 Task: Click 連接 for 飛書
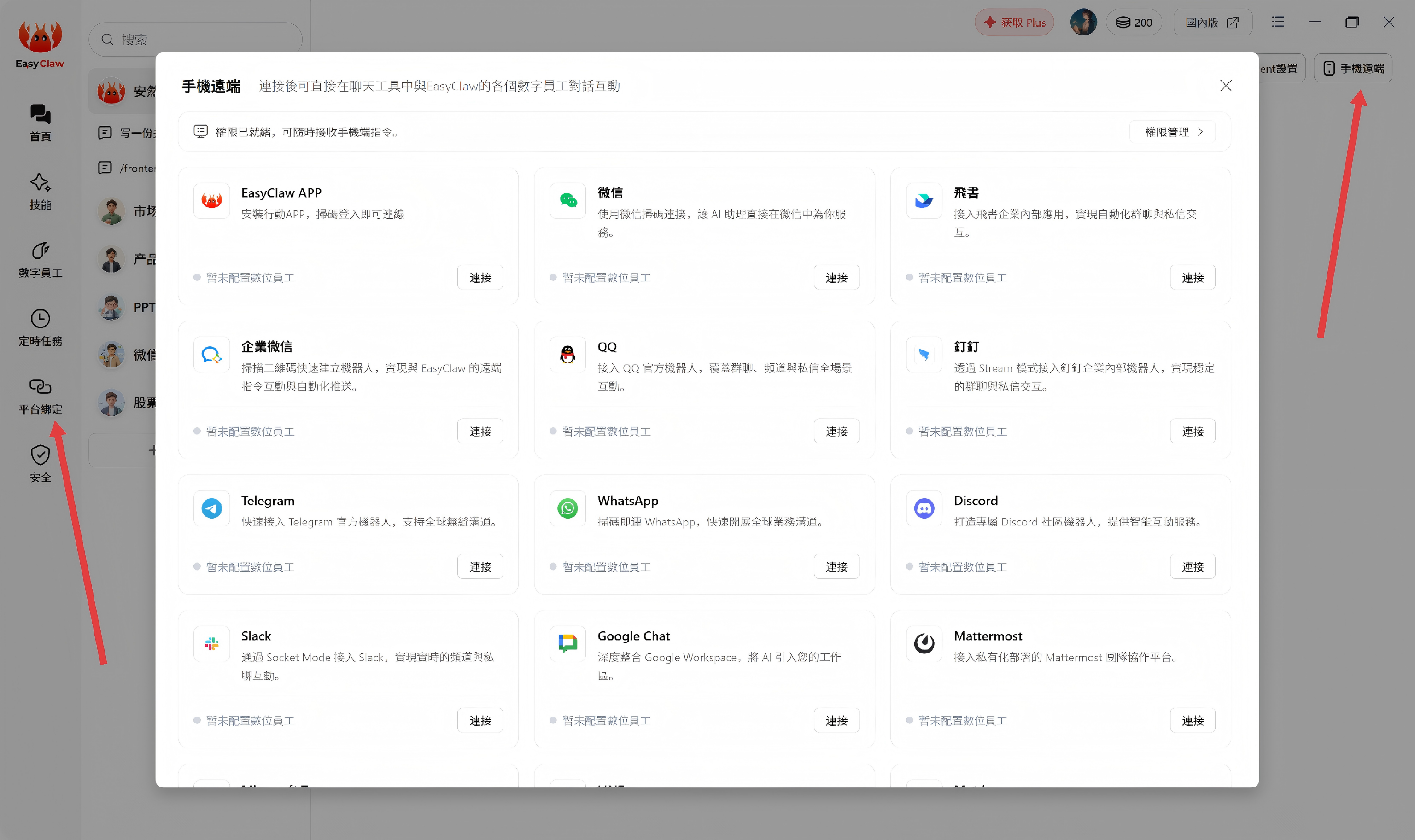pyautogui.click(x=1193, y=277)
